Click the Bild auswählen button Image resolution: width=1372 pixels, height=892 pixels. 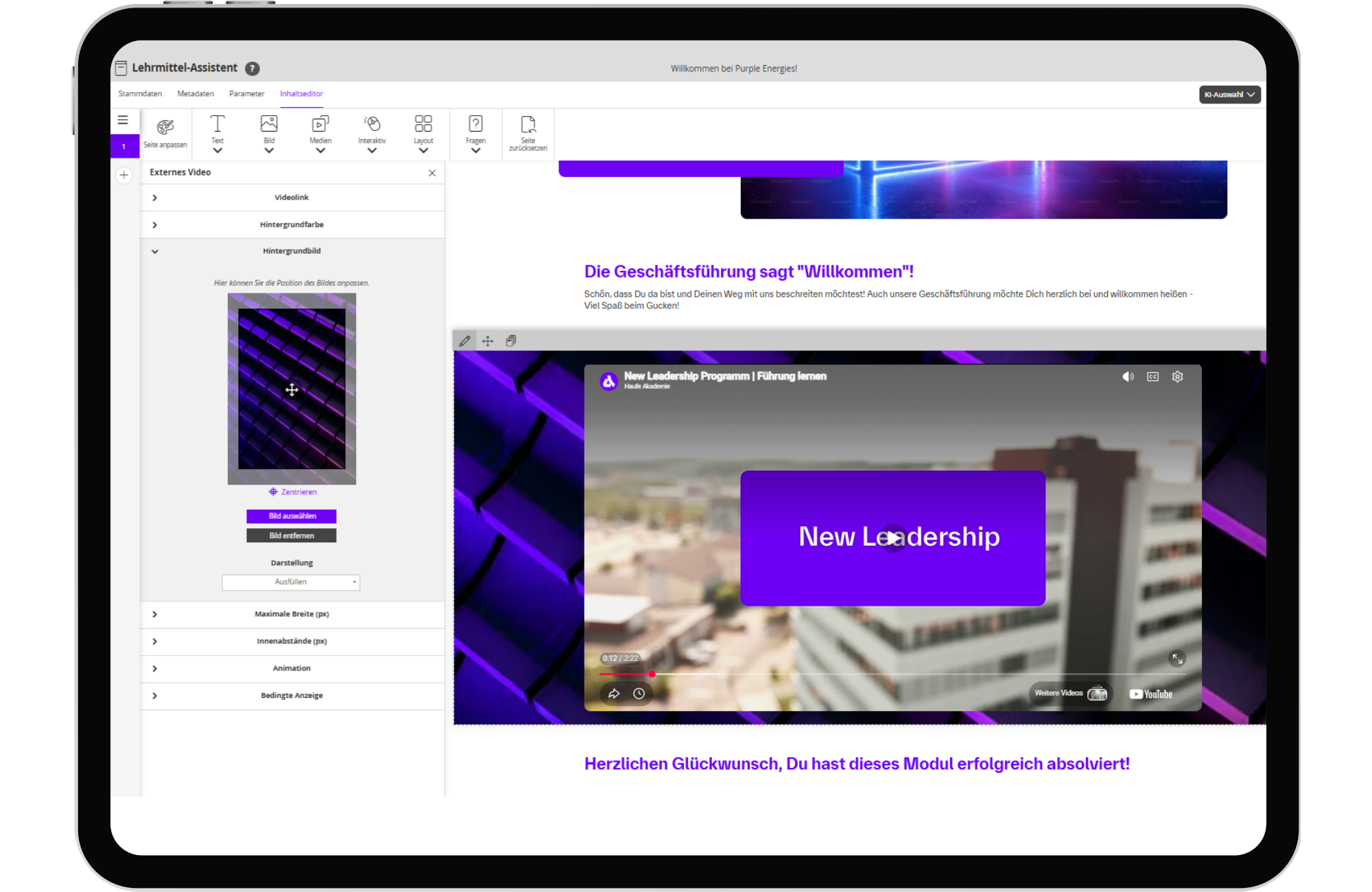(292, 516)
